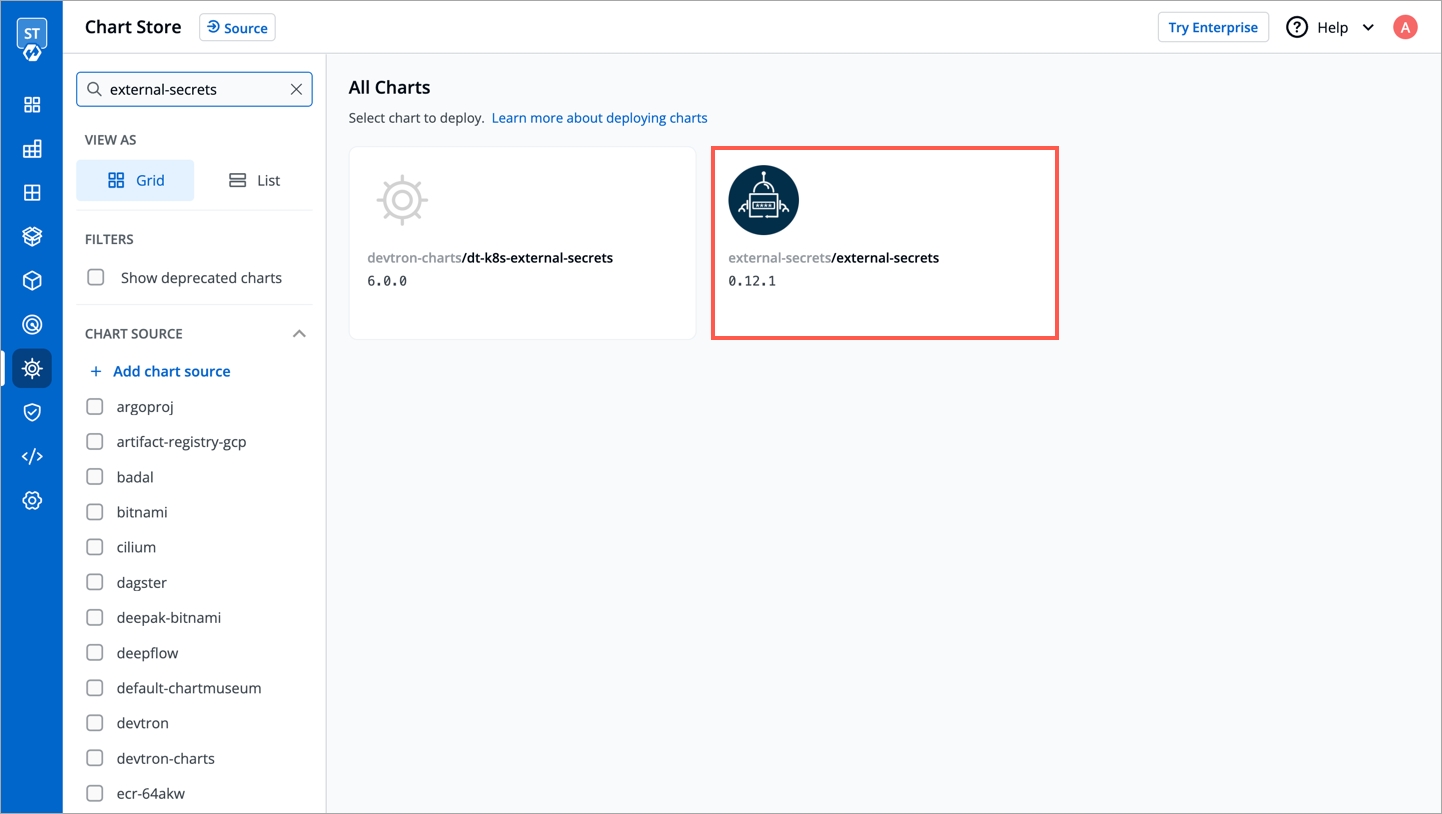Screen dimensions: 1442x814
Task: Select the Grid view option
Action: 135,181
